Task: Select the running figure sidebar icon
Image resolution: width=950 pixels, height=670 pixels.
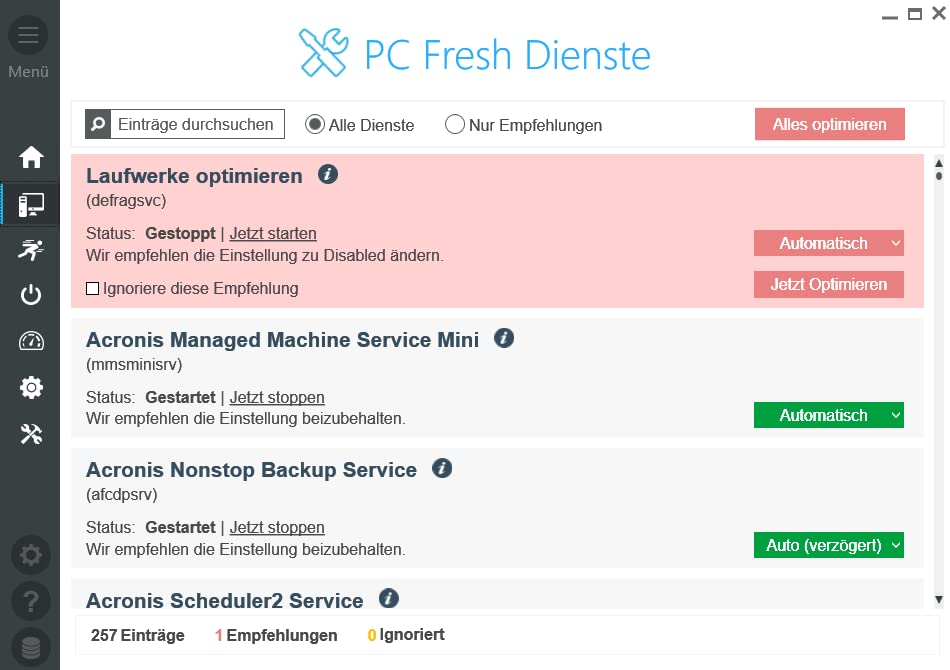Action: pyautogui.click(x=31, y=250)
